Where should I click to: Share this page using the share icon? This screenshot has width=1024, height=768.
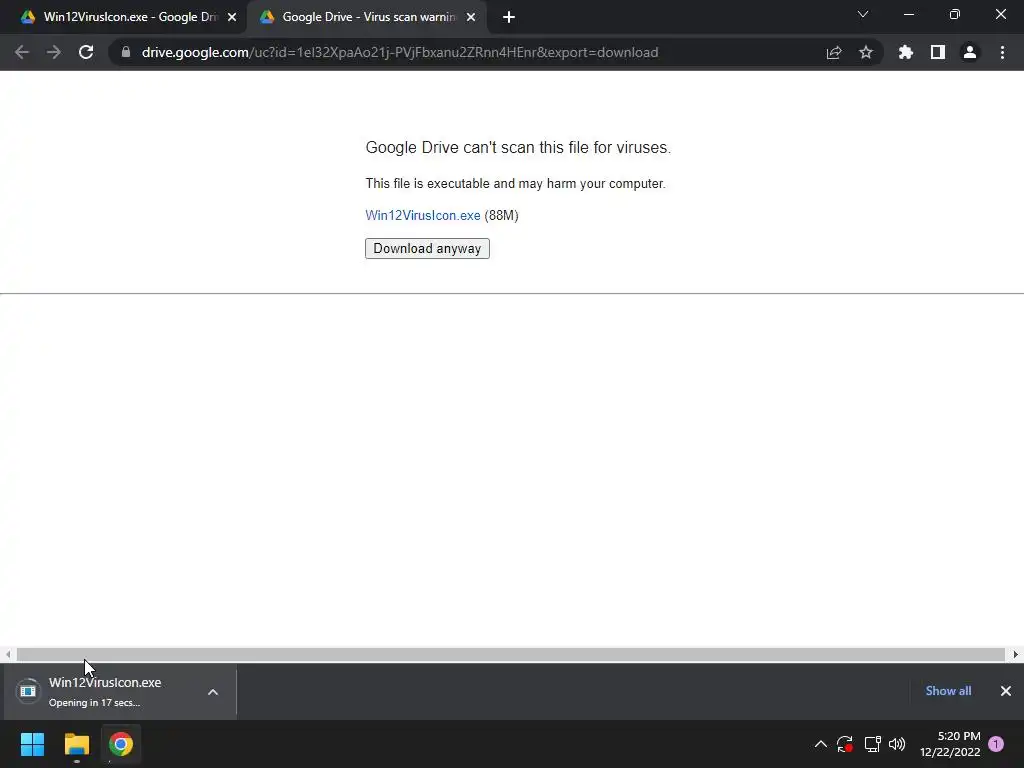(834, 52)
